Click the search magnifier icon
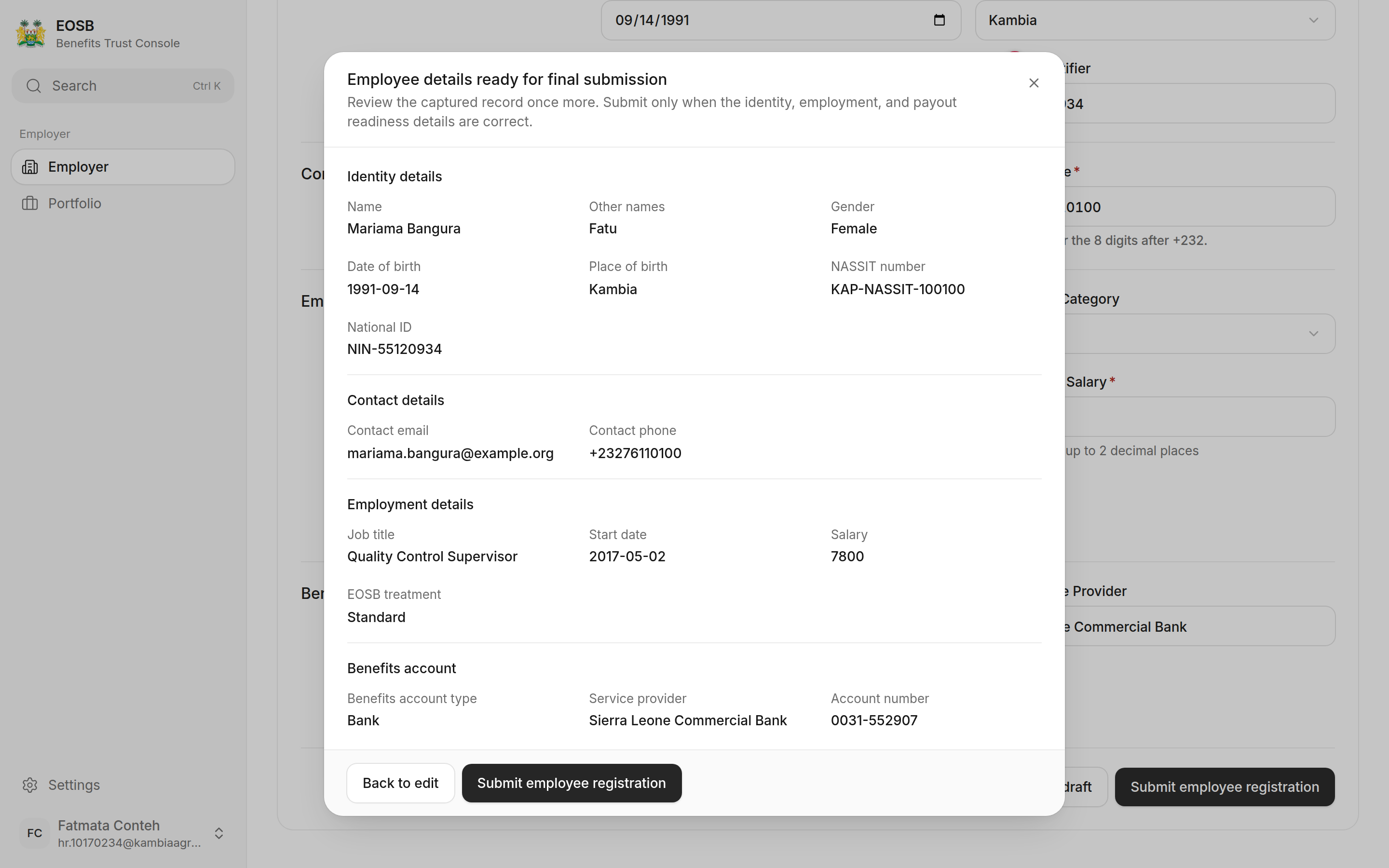This screenshot has height=868, width=1389. point(34,86)
